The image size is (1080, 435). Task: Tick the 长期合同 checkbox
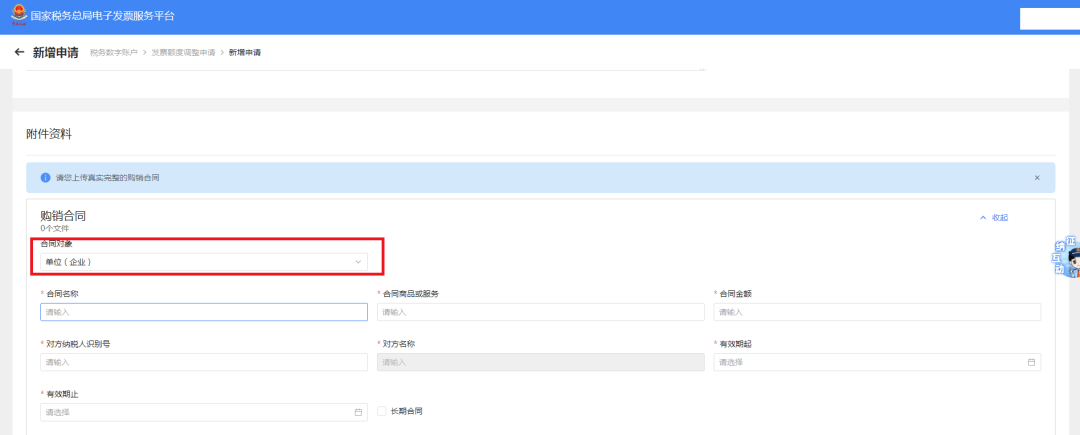[382, 412]
